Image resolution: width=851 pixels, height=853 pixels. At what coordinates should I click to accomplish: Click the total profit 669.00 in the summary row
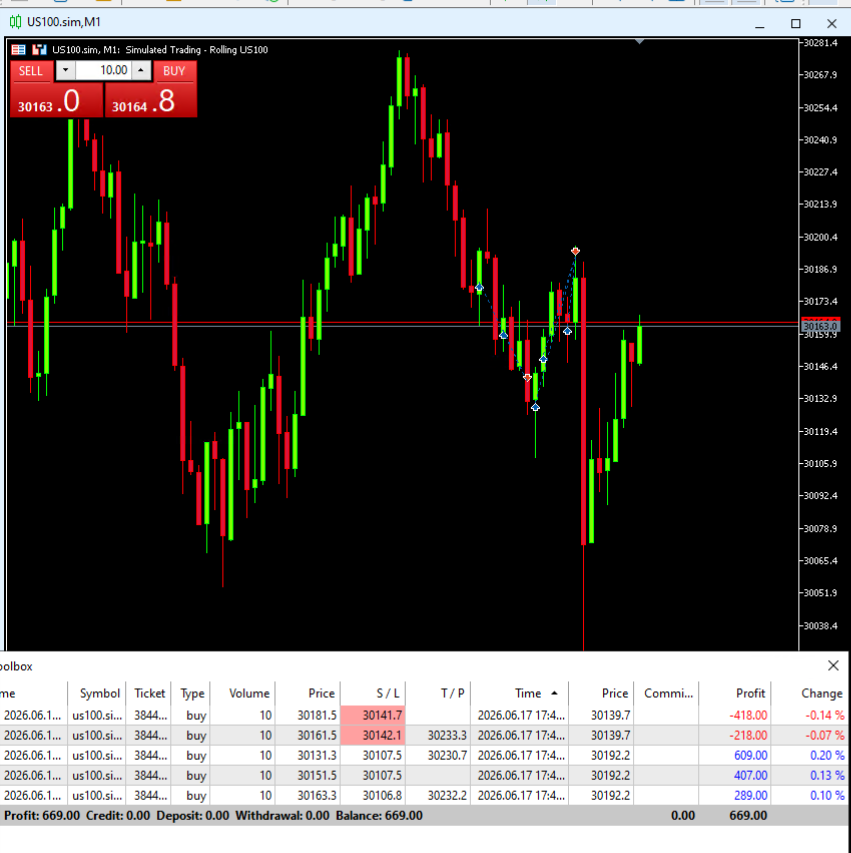[748, 815]
